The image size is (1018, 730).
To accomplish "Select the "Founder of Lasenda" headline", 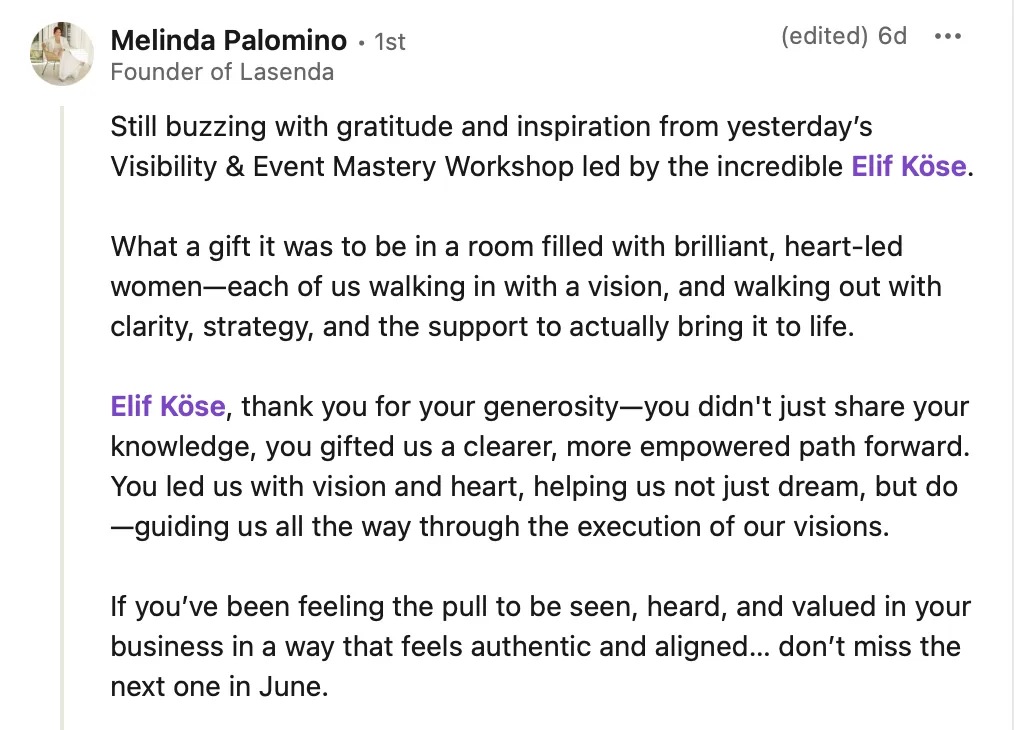I will point(222,72).
